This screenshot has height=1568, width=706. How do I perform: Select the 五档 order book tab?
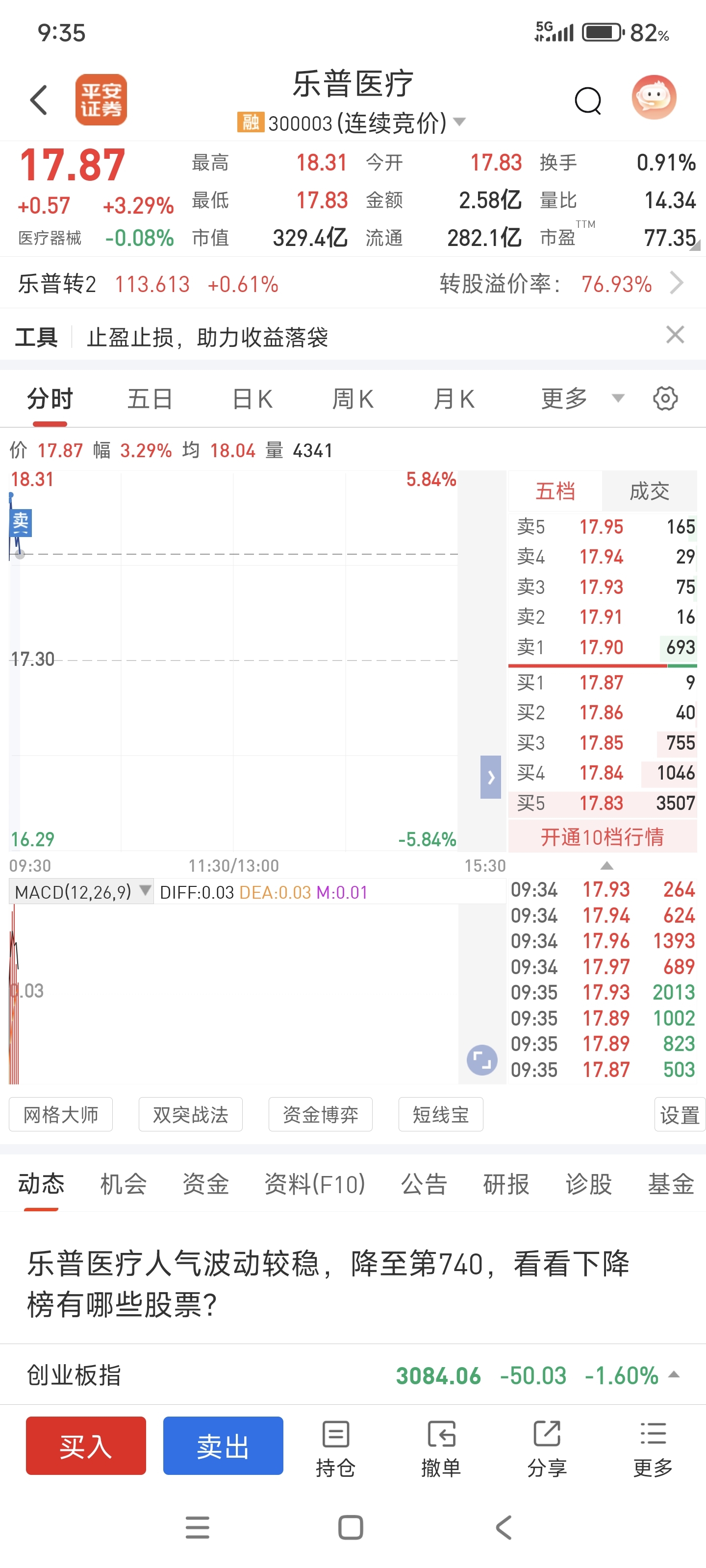click(x=555, y=490)
